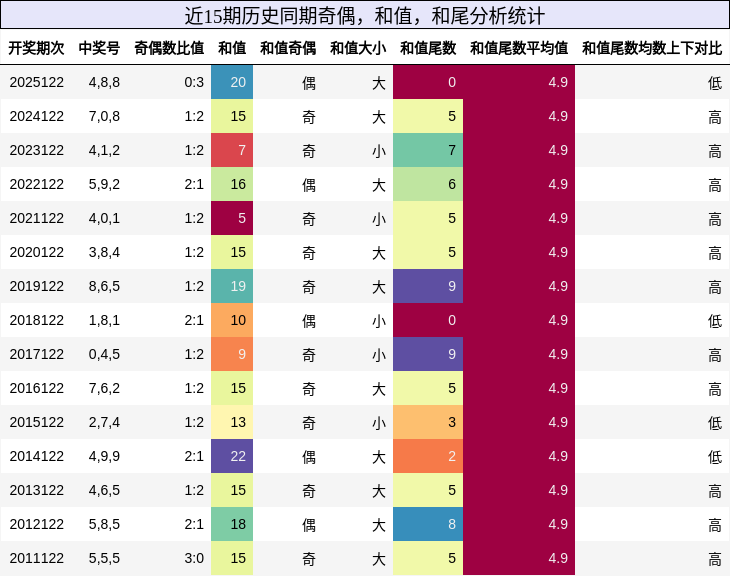
Task: Click the sum tail 3 in row 2015122
Action: 428,422
